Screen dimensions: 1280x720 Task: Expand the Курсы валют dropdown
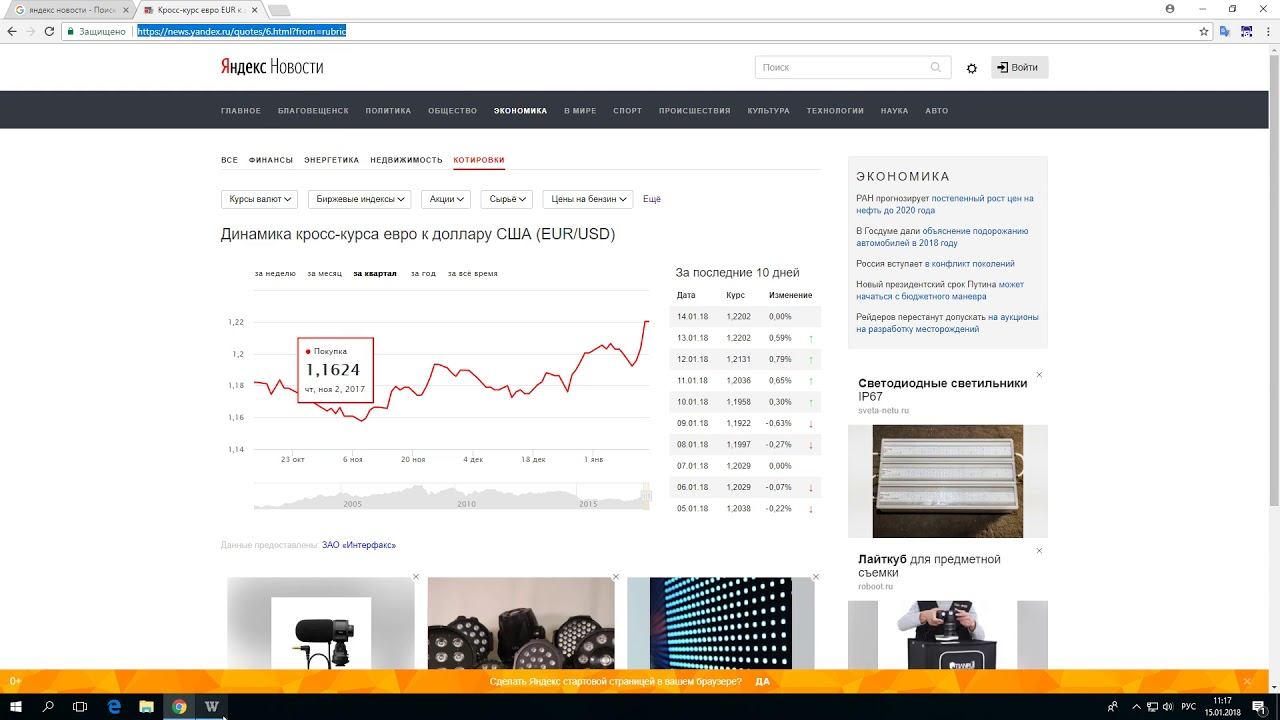(x=259, y=199)
